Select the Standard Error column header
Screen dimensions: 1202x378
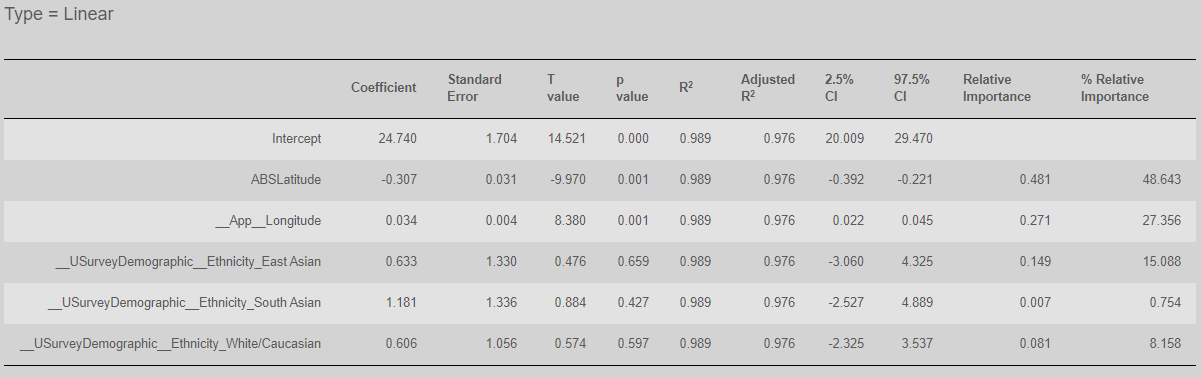point(475,88)
